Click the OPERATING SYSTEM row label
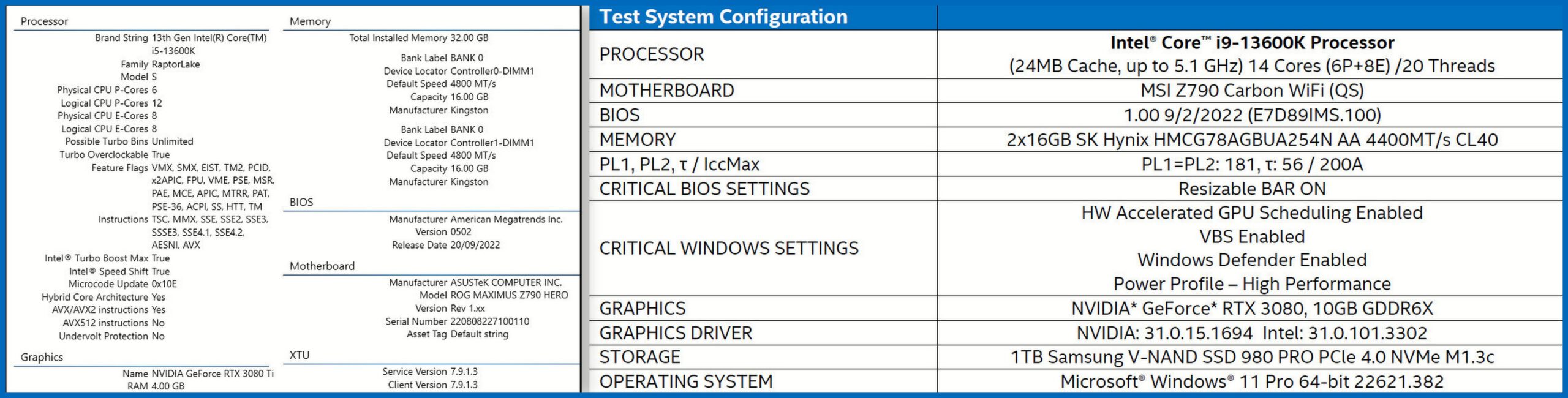The image size is (1568, 398). click(686, 381)
